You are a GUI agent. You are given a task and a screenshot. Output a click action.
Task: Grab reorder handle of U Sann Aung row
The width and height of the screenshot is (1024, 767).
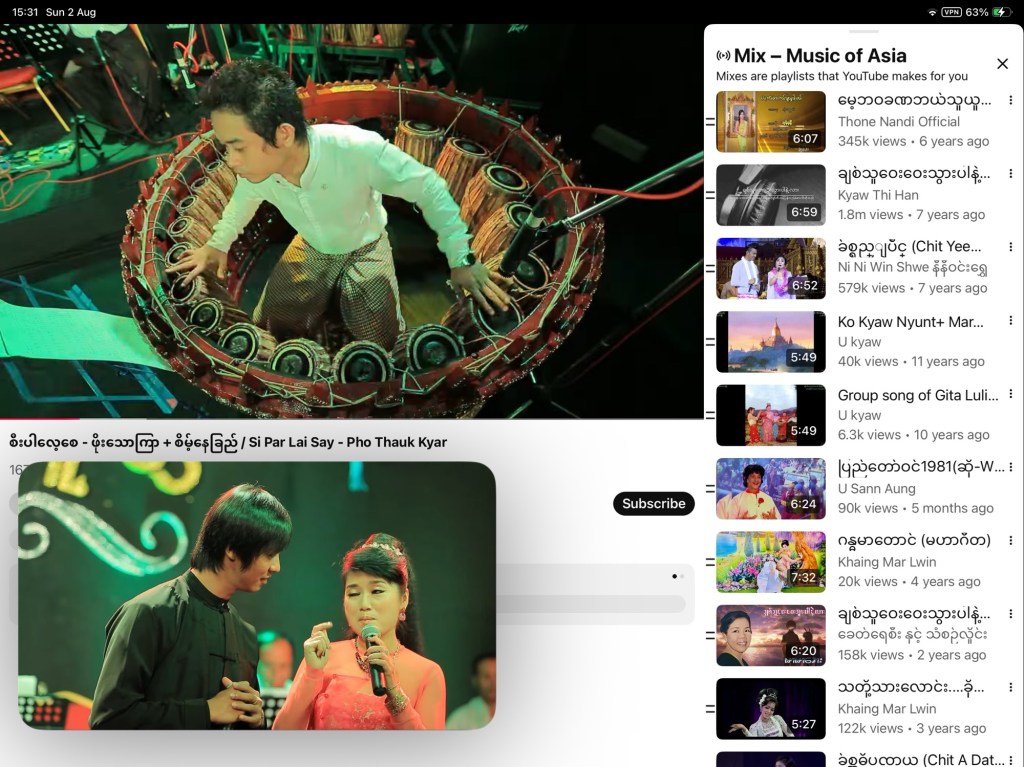[x=710, y=488]
